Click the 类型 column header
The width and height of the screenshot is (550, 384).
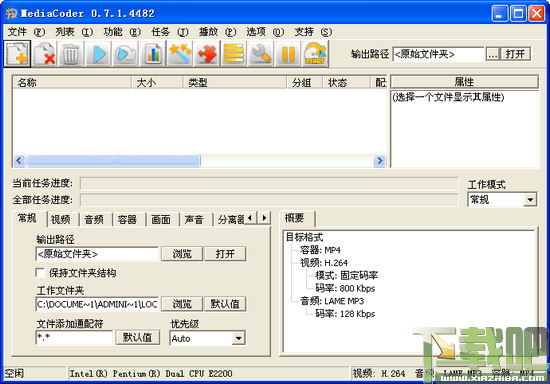(x=235, y=83)
